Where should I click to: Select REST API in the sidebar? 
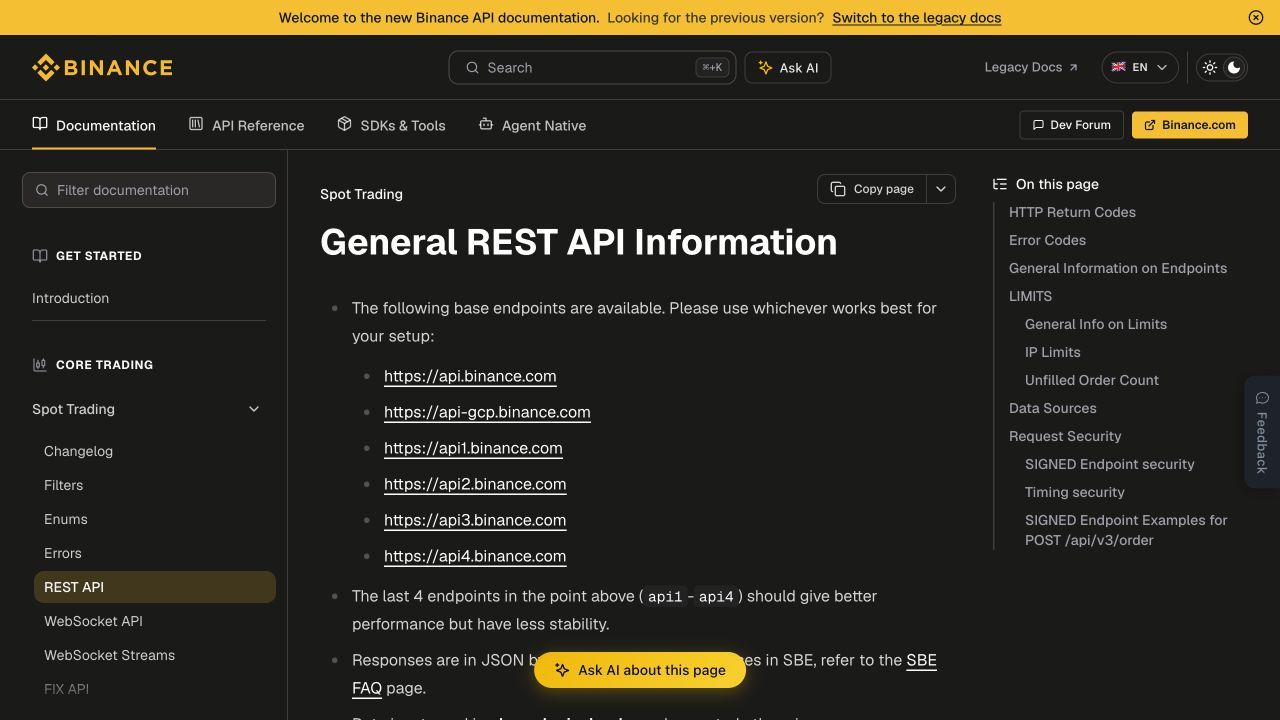tap(155, 587)
